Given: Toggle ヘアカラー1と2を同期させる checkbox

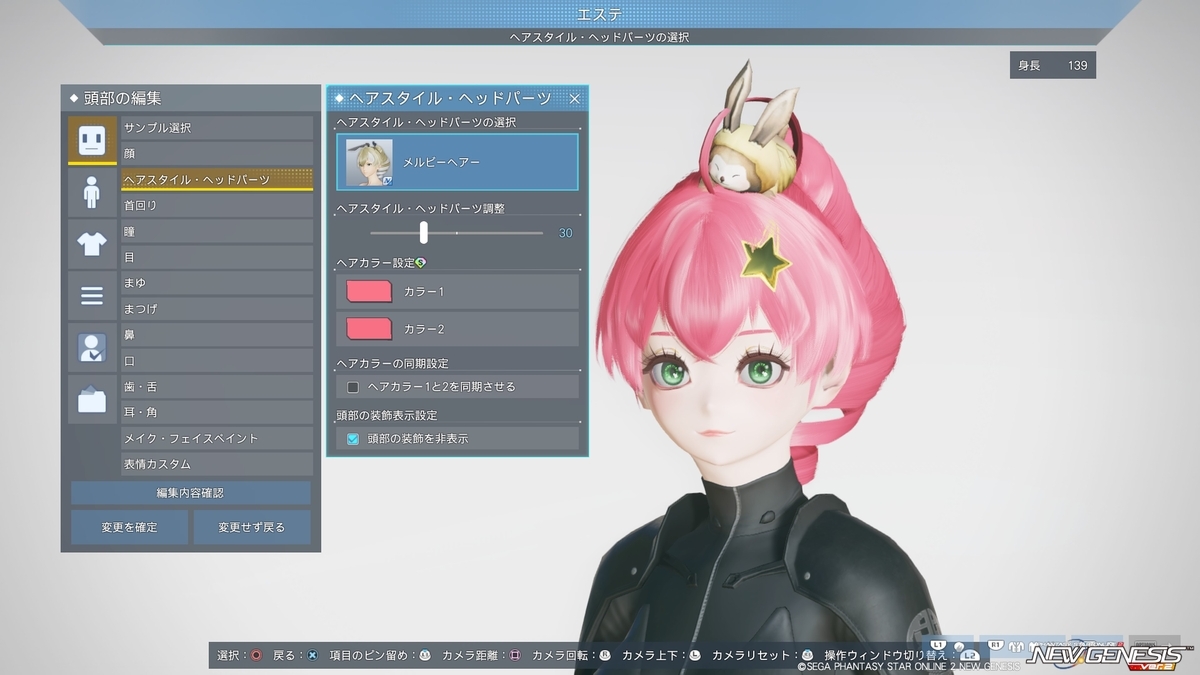Looking at the screenshot, I should point(353,386).
